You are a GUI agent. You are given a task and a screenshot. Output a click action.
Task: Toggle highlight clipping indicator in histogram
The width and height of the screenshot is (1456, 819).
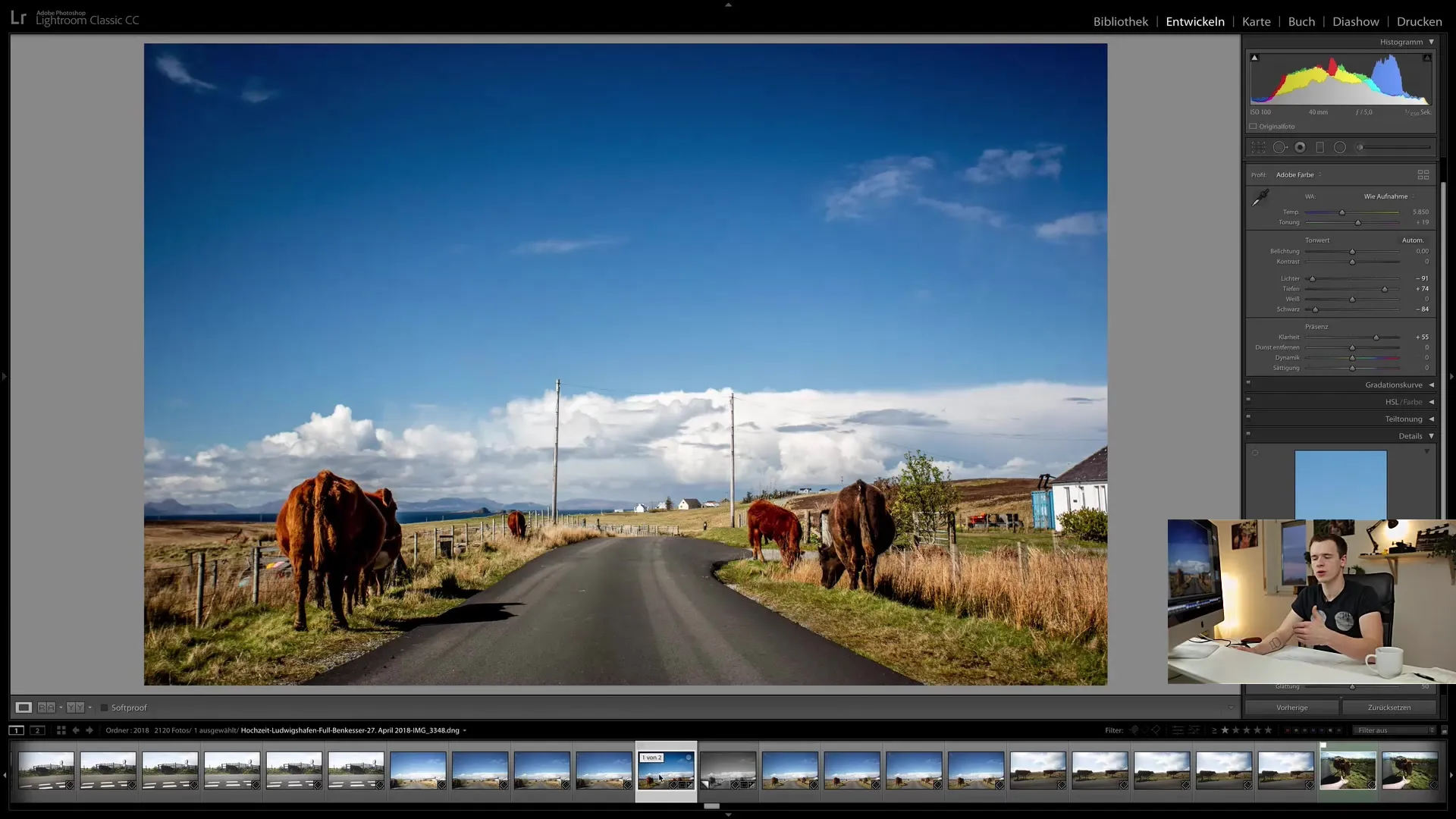tap(1426, 58)
